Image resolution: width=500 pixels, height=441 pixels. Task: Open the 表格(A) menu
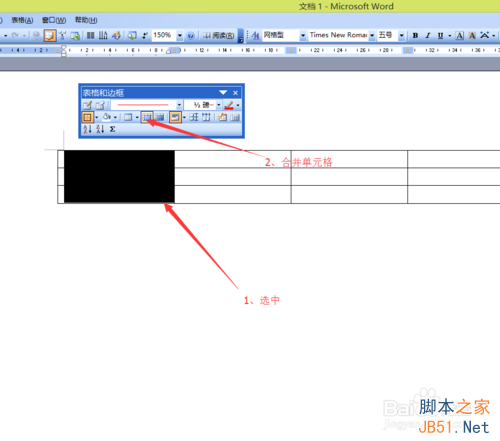coord(22,20)
